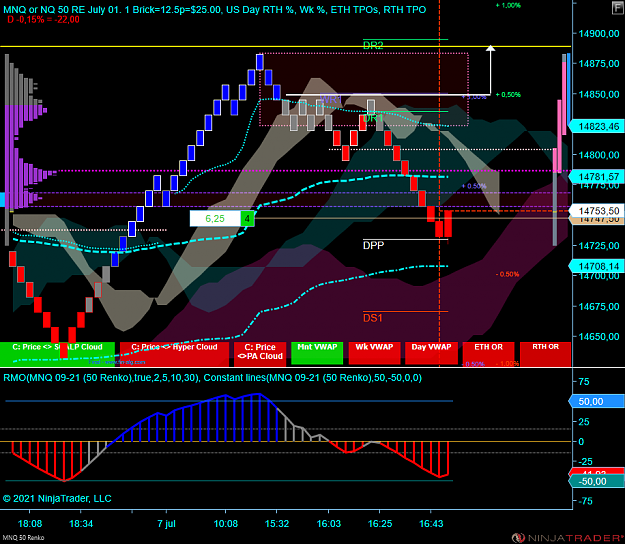Click the 14708,14 price marker on axis
This screenshot has width=625, height=544.
click(x=596, y=266)
